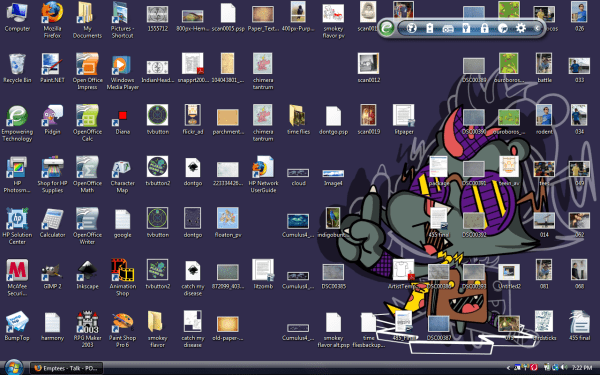Open the volume speaker tray icon

click(x=564, y=368)
